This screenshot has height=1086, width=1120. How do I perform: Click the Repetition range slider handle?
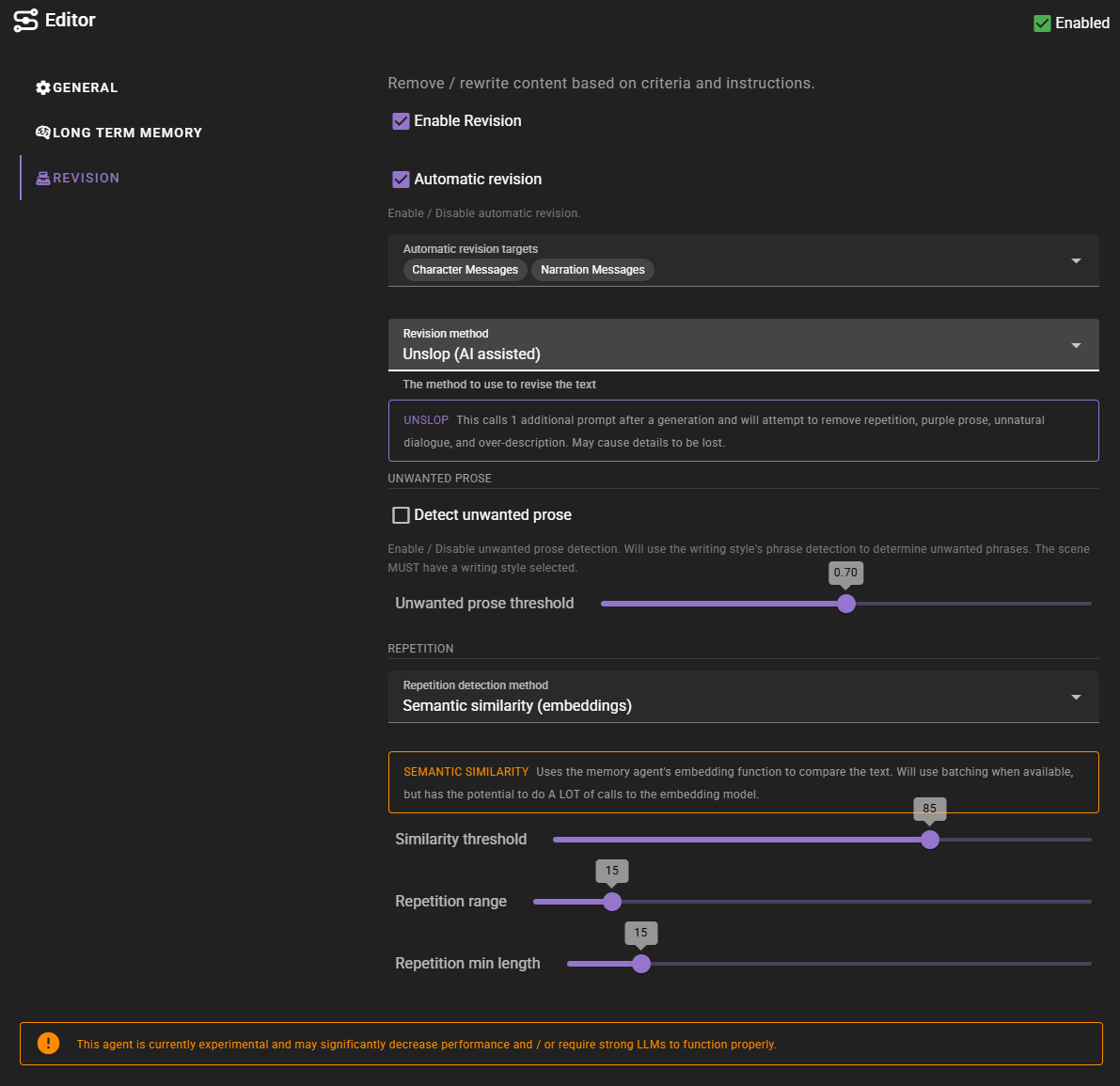(612, 902)
